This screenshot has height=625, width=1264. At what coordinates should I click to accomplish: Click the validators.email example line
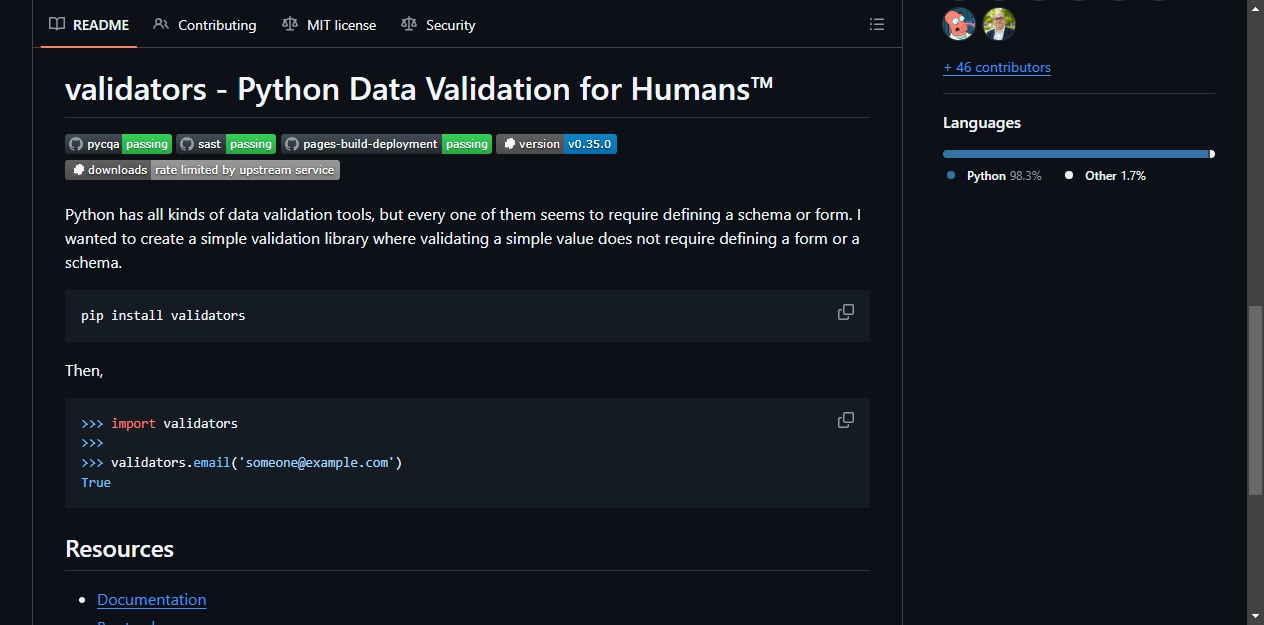pos(241,463)
